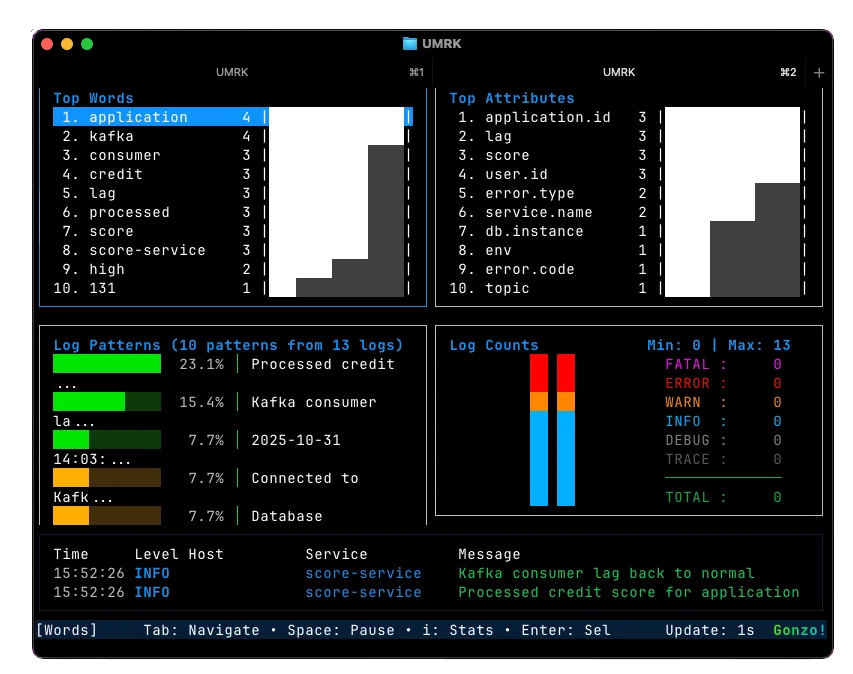Open the 'Processed credit score' log entry
The height and width of the screenshot is (674, 853).
[x=628, y=592]
